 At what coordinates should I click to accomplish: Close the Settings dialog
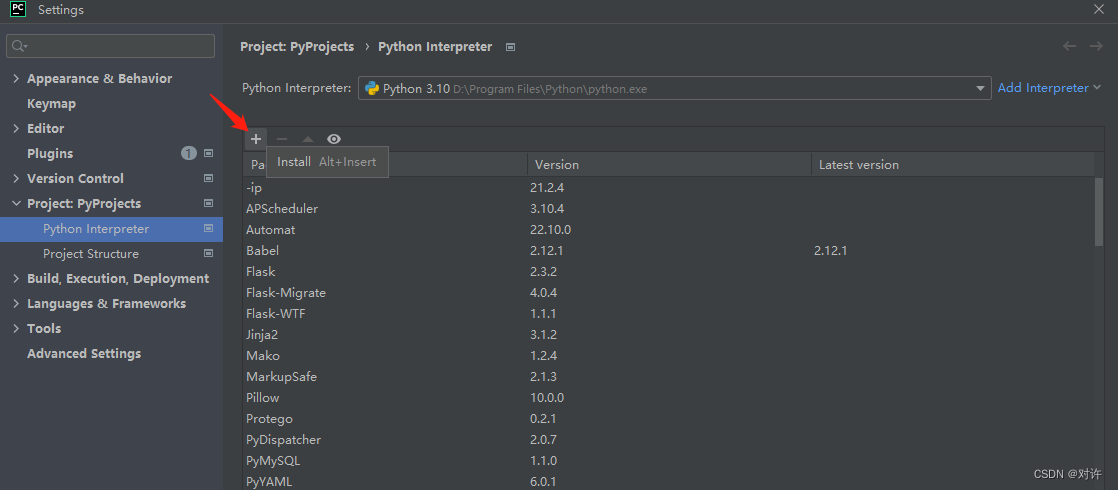tap(1099, 9)
